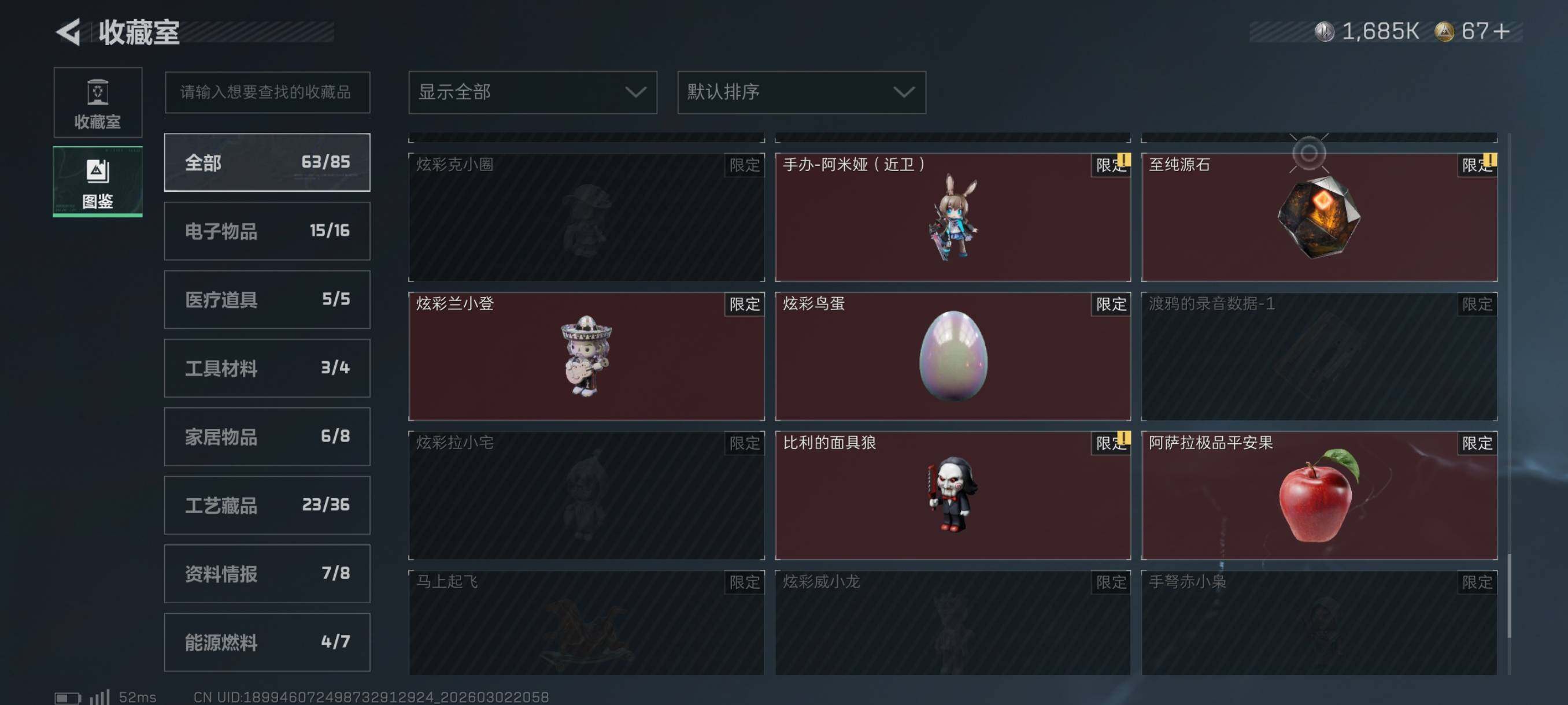1568x705 pixels.
Task: Go back using the arrow icon
Action: 69,32
